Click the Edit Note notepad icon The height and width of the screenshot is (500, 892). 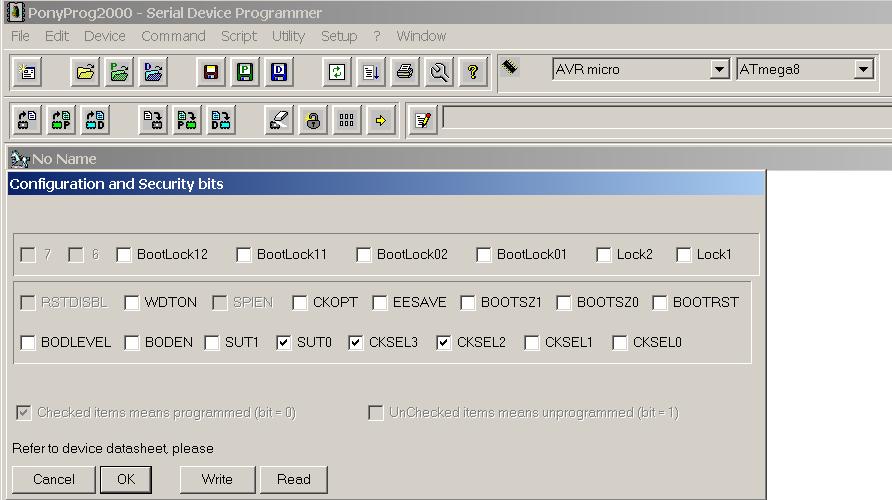tap(423, 120)
